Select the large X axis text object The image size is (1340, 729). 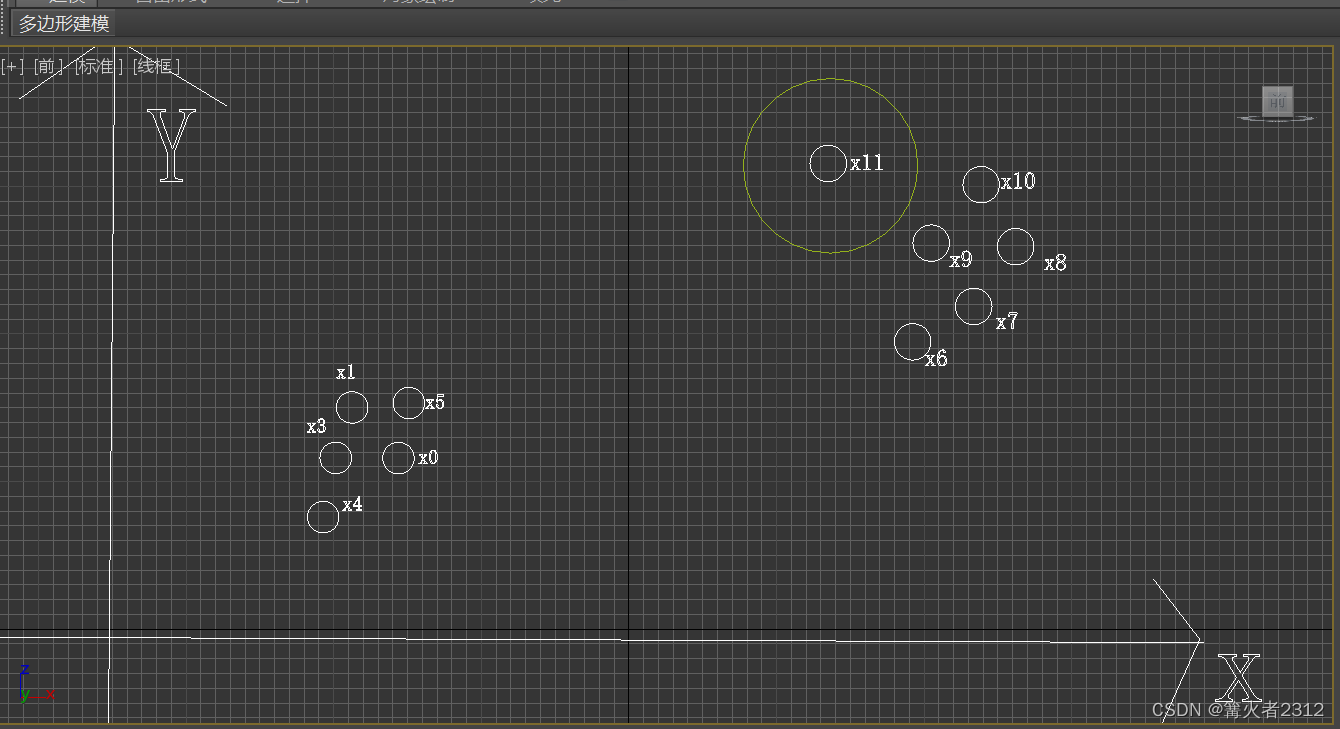tap(1240, 677)
